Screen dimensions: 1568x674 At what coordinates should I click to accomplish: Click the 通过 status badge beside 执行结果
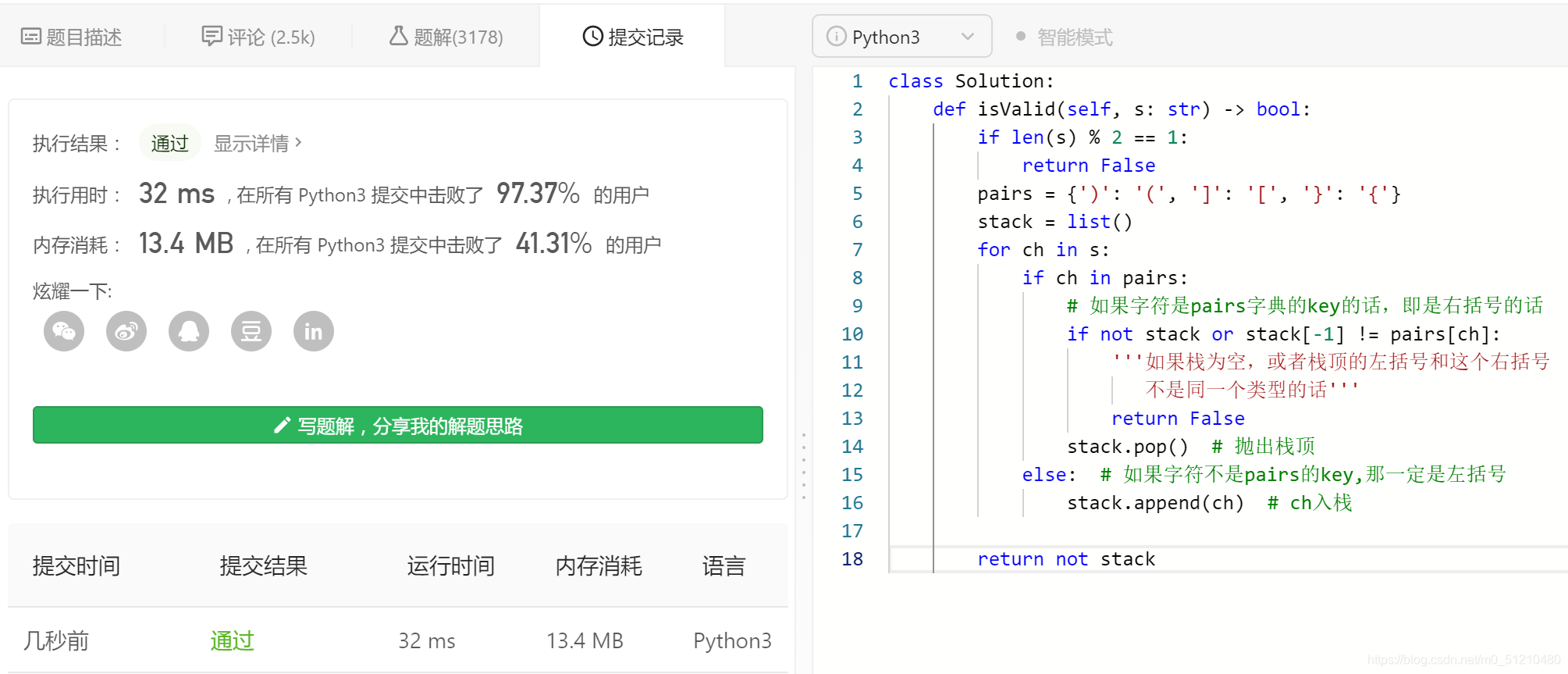pyautogui.click(x=170, y=144)
